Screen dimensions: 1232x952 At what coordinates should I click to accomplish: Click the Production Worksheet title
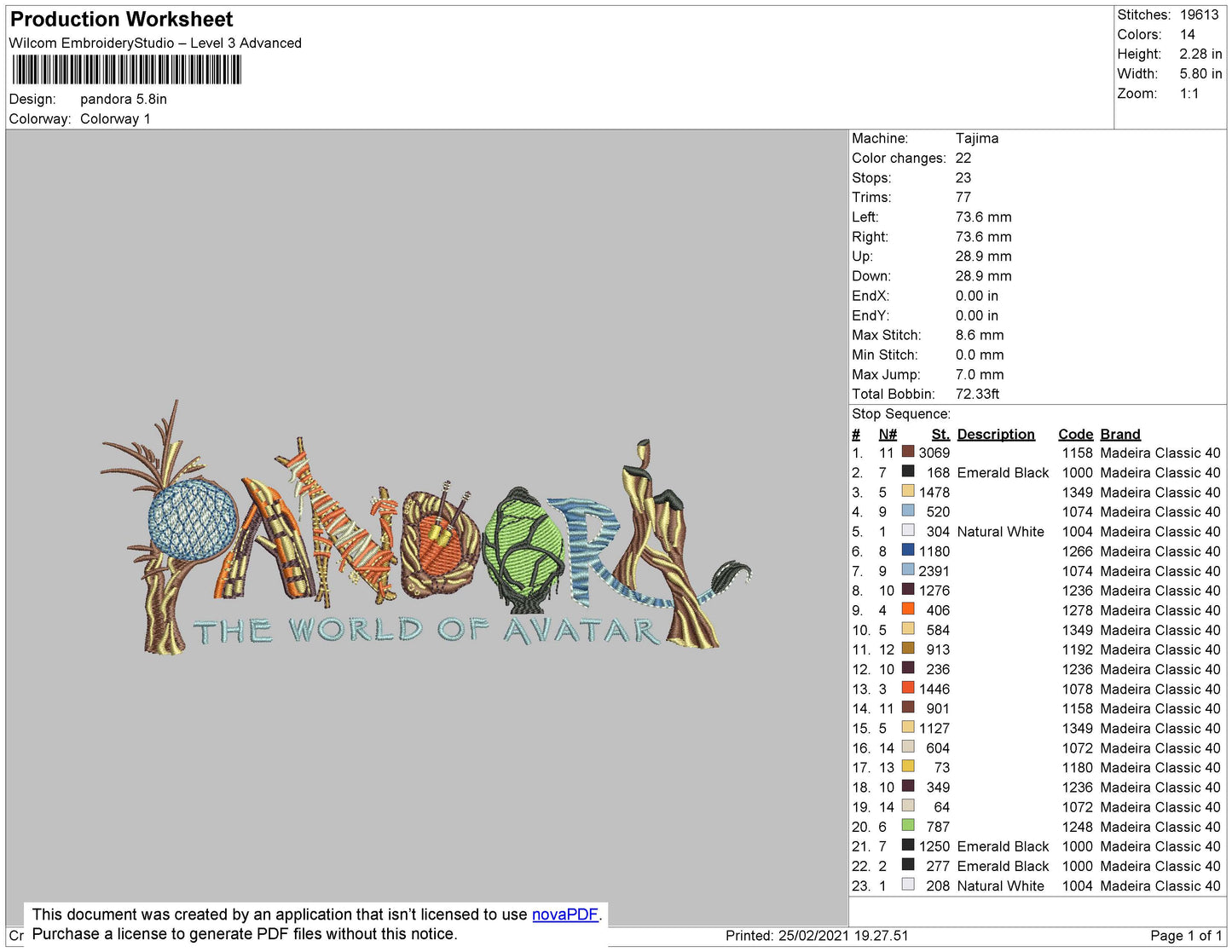(x=121, y=20)
